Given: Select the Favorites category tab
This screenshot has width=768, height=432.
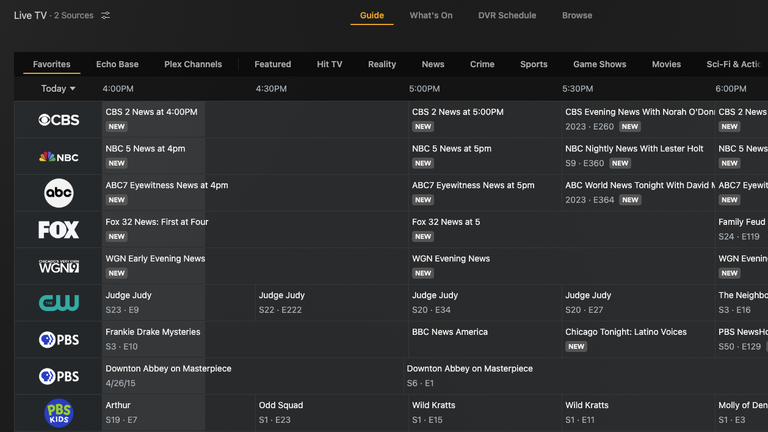Looking at the screenshot, I should point(51,64).
